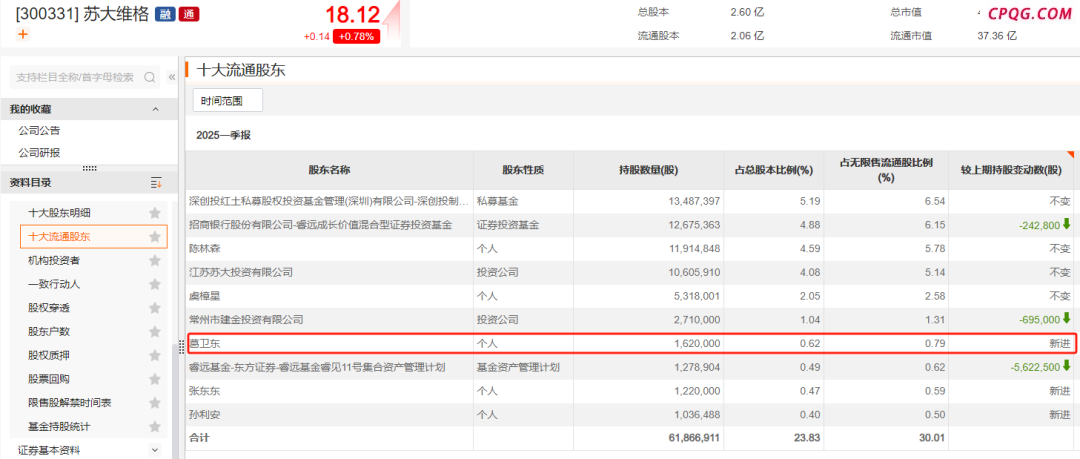Select shareholder 孙利安
The width and height of the screenshot is (1080, 459).
pos(205,415)
